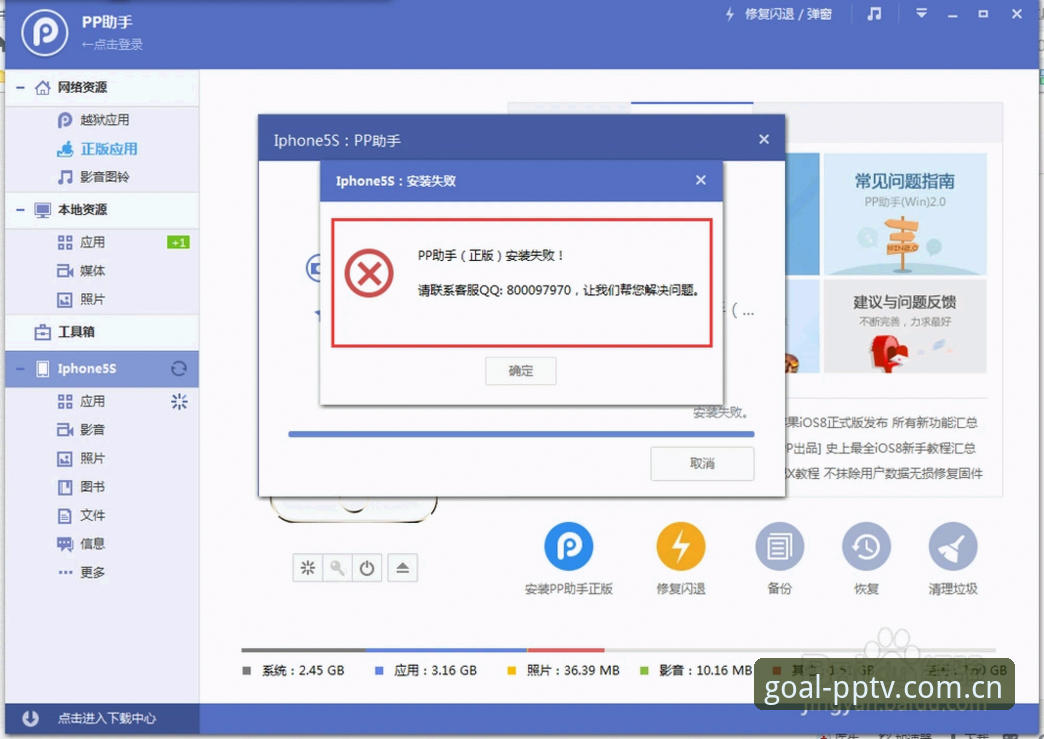Open Iphone5S 图书 item

pyautogui.click(x=81, y=487)
